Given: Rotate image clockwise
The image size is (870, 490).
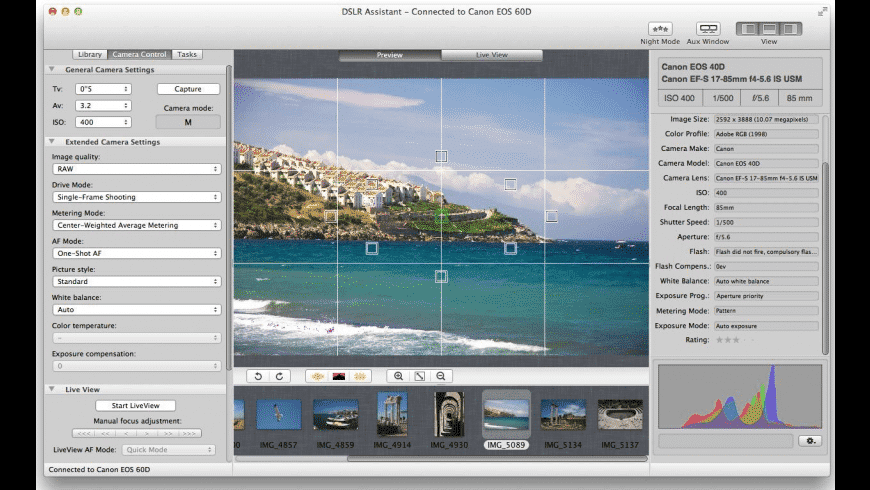Looking at the screenshot, I should coord(280,376).
